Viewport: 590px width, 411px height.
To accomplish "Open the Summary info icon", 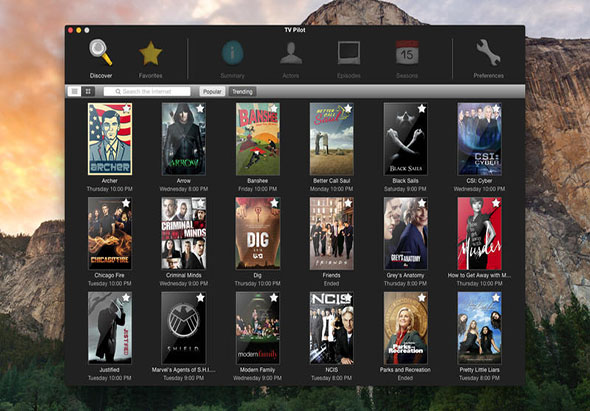I will click(x=232, y=53).
